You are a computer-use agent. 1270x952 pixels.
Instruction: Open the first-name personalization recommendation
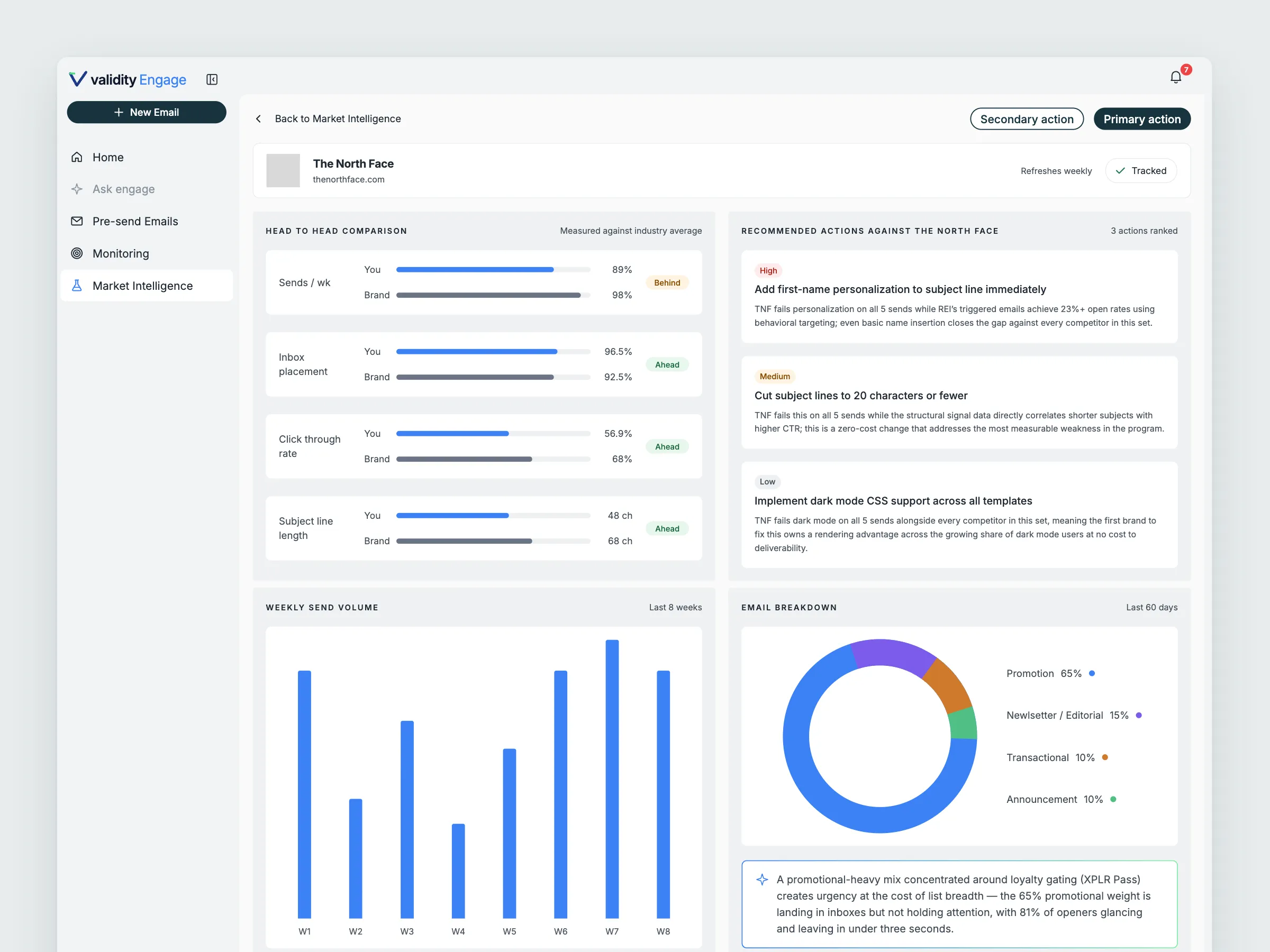click(x=959, y=297)
